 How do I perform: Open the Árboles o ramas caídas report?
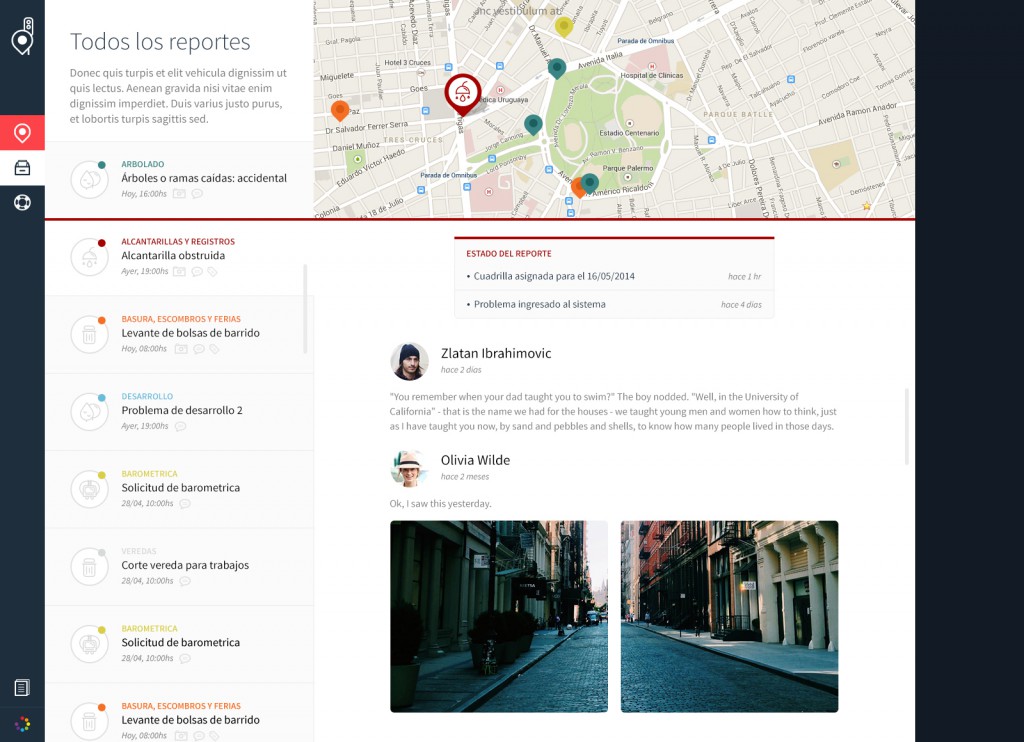click(x=203, y=178)
